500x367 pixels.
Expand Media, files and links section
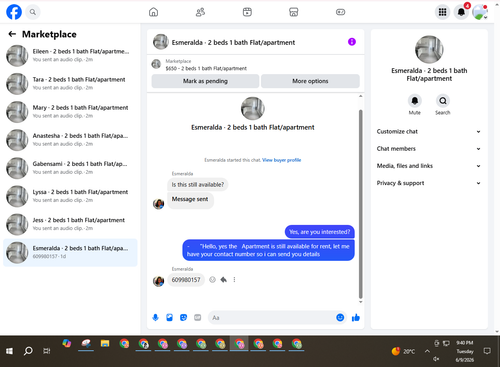429,166
